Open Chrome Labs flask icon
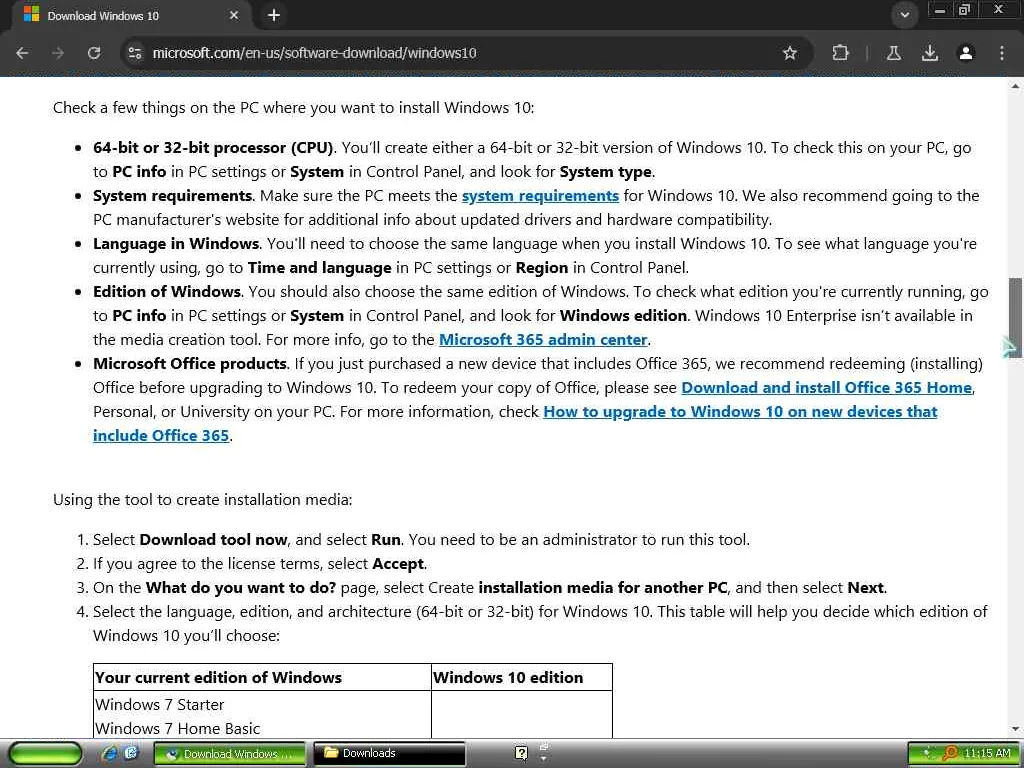This screenshot has width=1024, height=768. click(893, 53)
